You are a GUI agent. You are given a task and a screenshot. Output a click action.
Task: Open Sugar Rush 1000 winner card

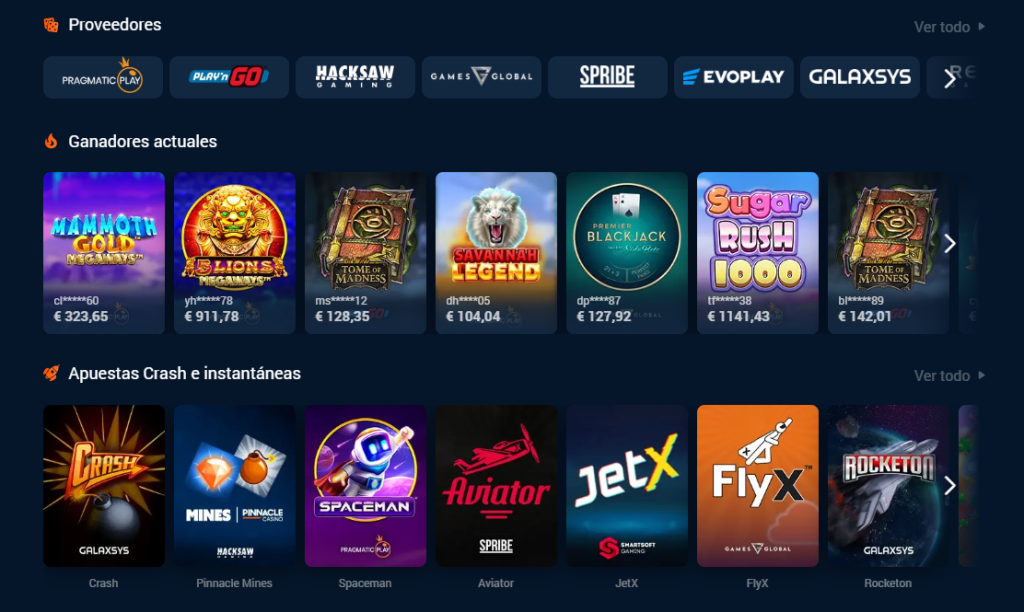click(758, 253)
